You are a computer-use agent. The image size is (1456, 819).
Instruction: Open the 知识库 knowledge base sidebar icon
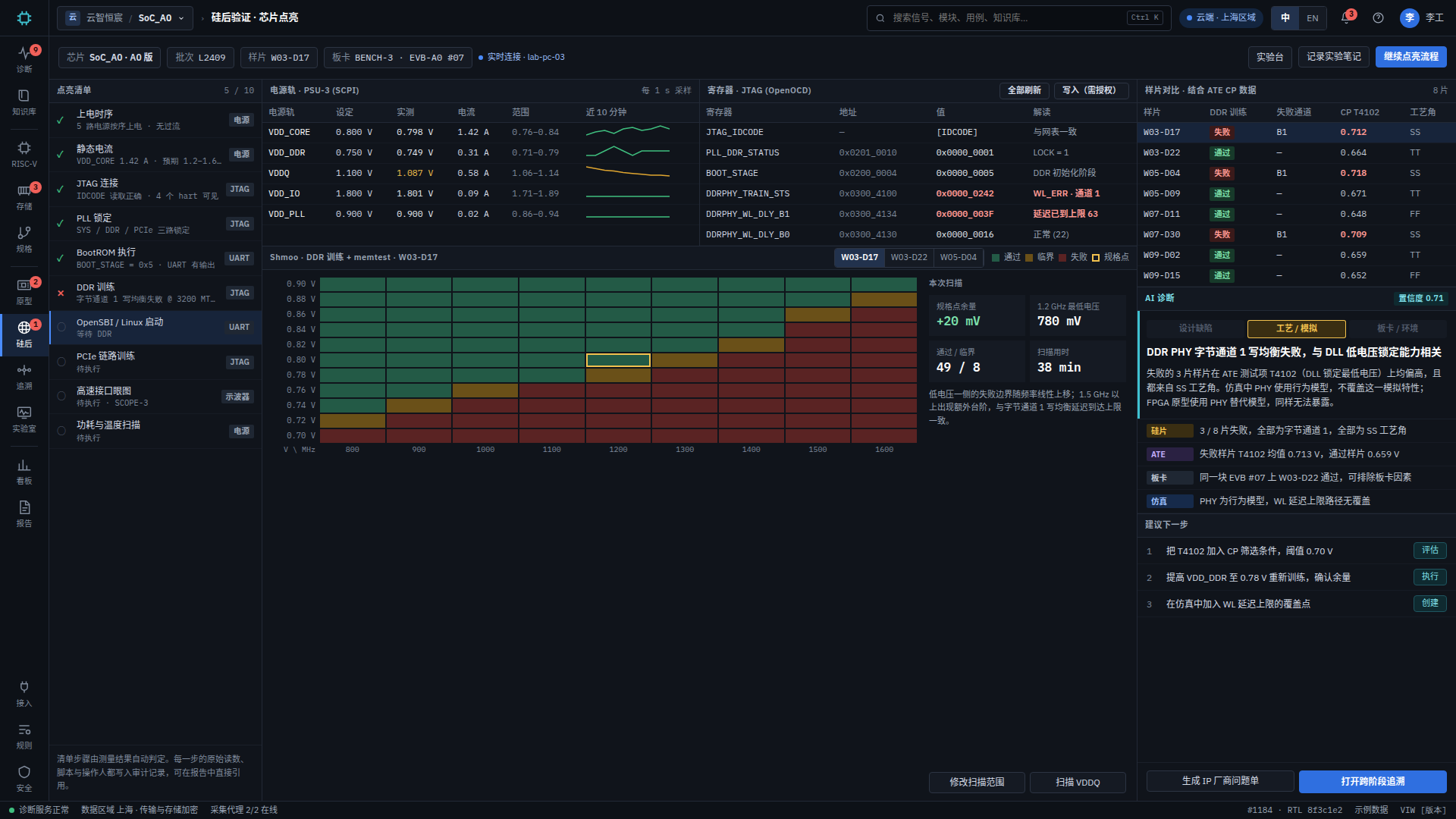pos(24,102)
